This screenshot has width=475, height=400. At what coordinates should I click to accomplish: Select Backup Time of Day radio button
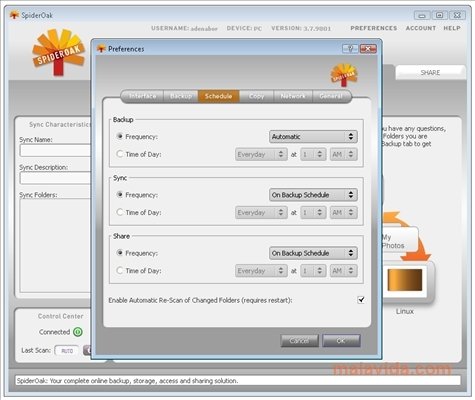(x=120, y=154)
